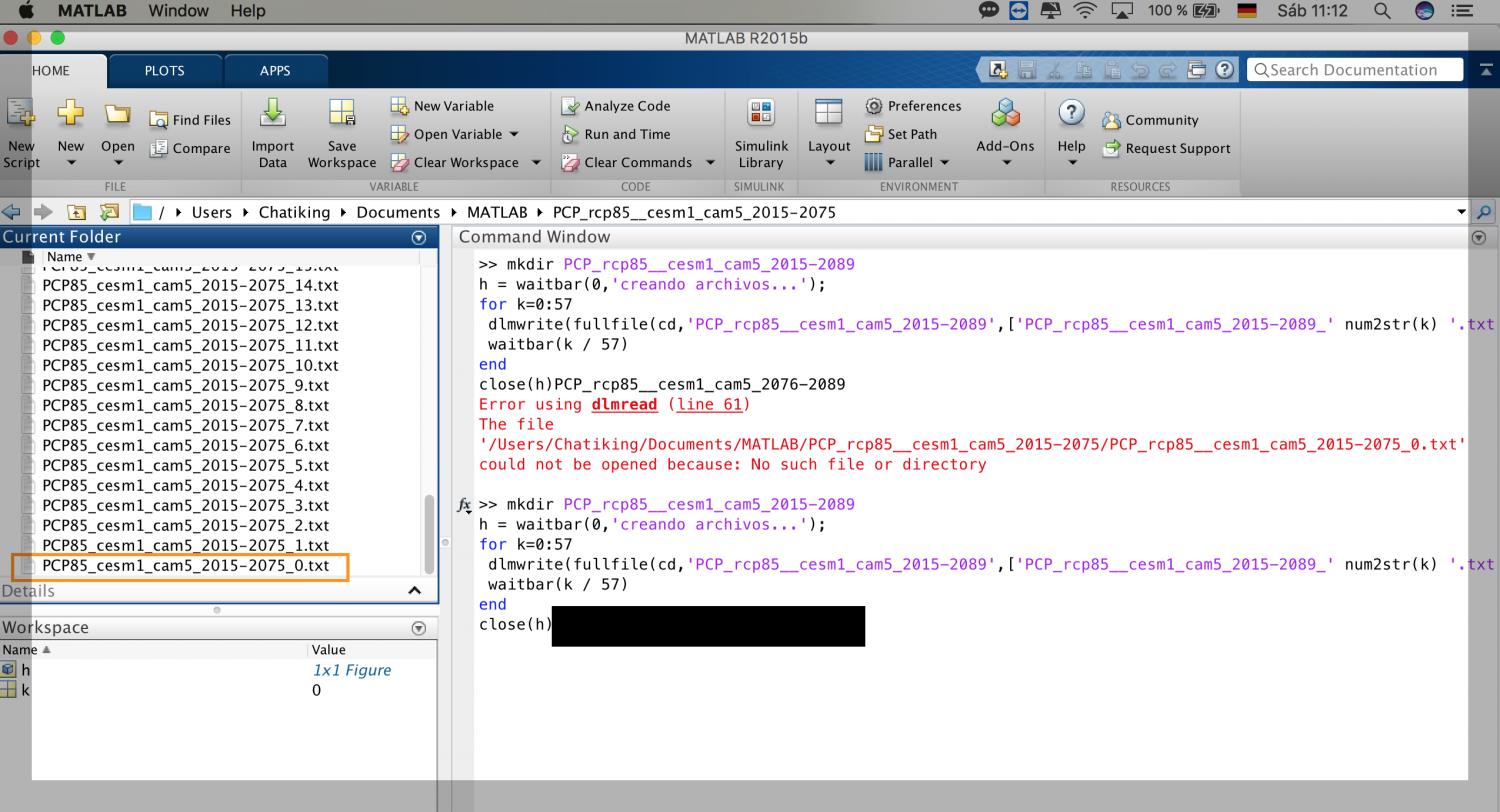Image resolution: width=1500 pixels, height=812 pixels.
Task: Click the Import Data icon
Action: click(x=272, y=113)
